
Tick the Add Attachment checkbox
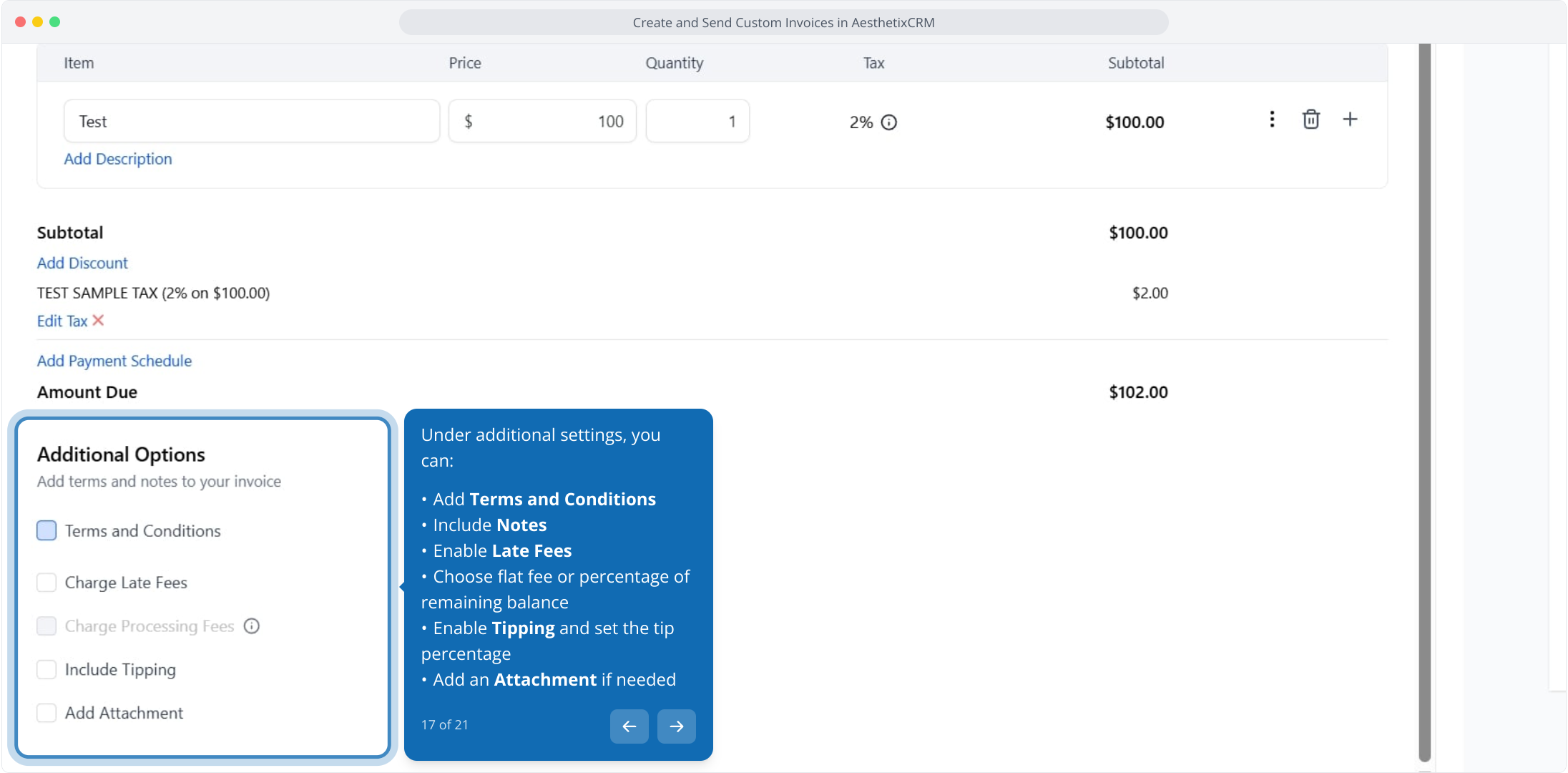tap(46, 714)
